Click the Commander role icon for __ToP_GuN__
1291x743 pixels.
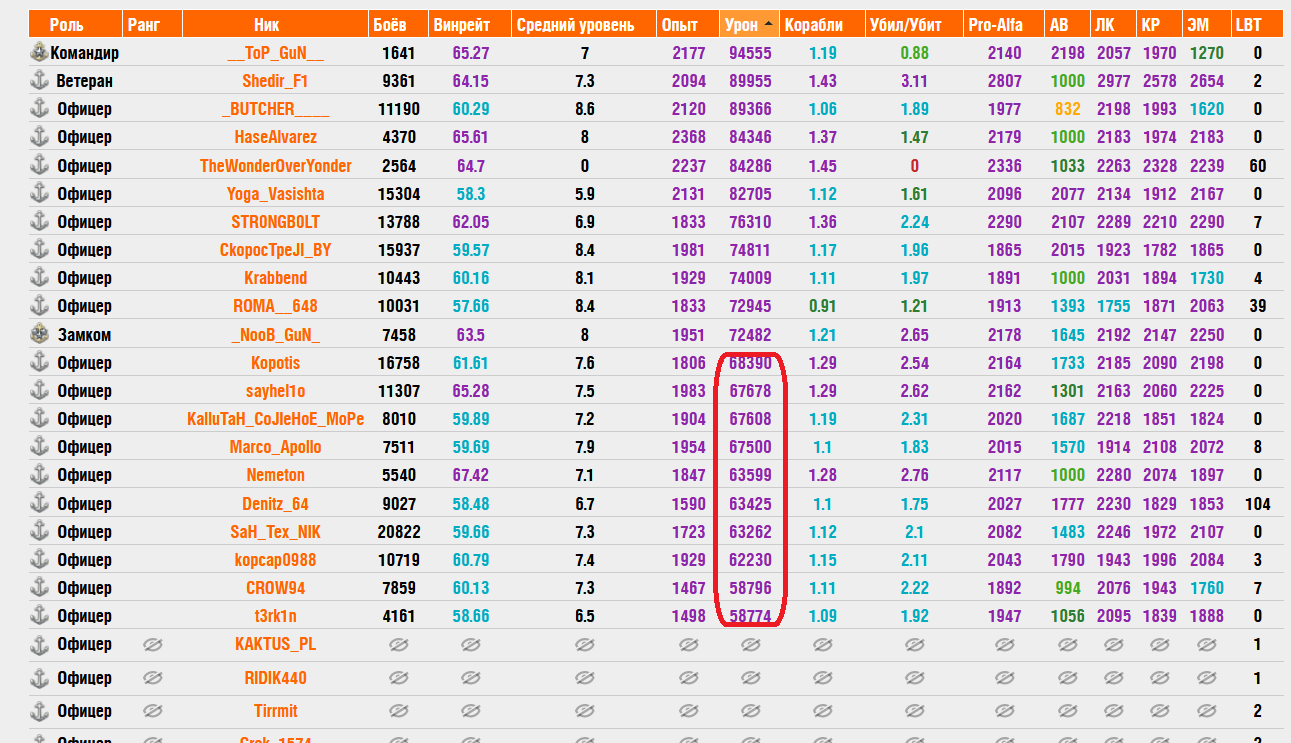(x=40, y=53)
